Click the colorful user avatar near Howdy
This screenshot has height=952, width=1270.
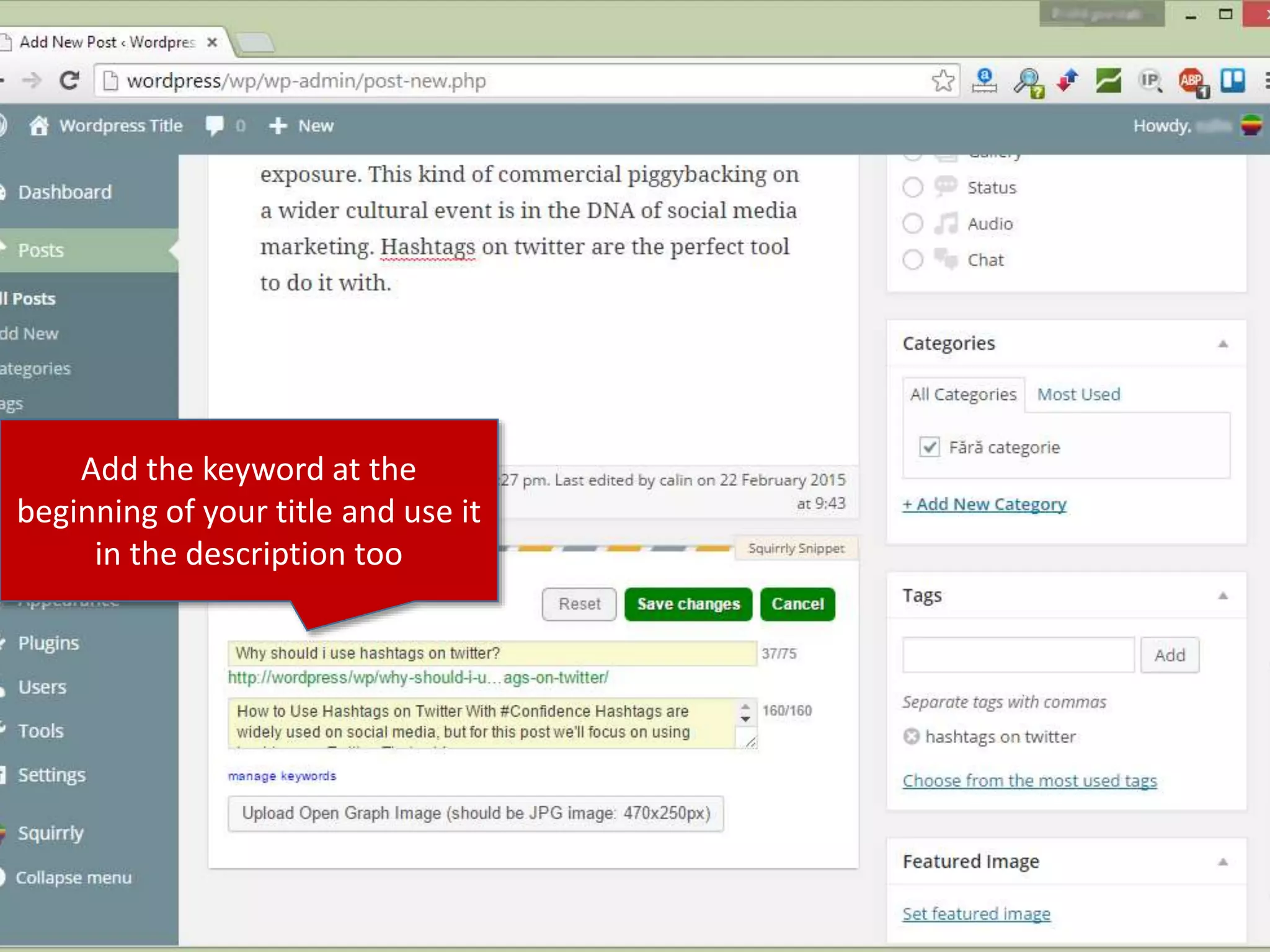tap(1251, 126)
